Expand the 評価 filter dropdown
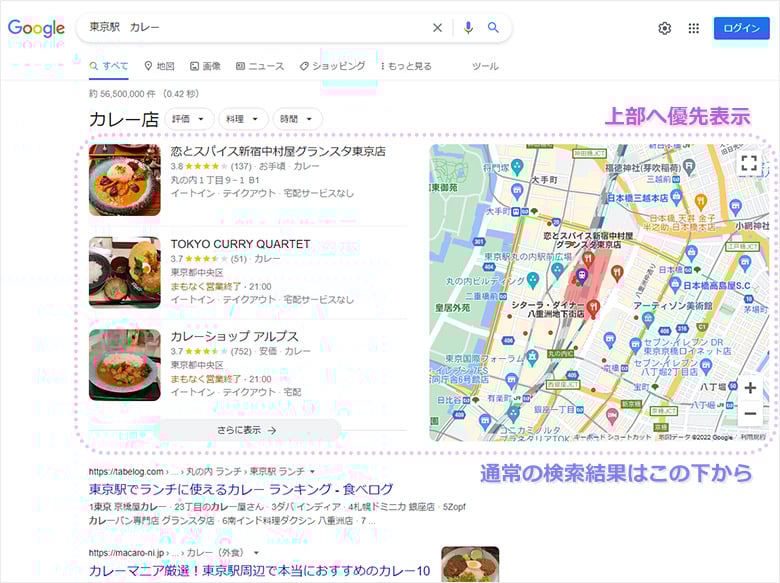The height and width of the screenshot is (583, 780). click(x=189, y=119)
